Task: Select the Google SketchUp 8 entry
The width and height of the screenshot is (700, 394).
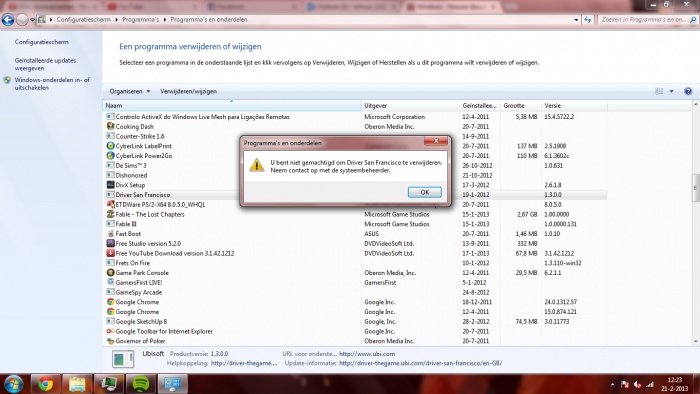Action: tap(141, 322)
